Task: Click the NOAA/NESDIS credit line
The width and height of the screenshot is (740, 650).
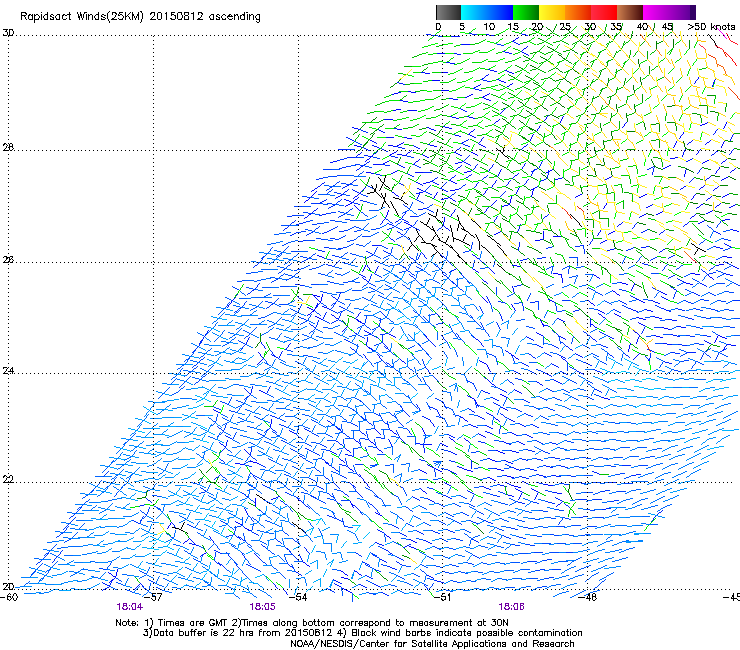Action: click(x=432, y=644)
